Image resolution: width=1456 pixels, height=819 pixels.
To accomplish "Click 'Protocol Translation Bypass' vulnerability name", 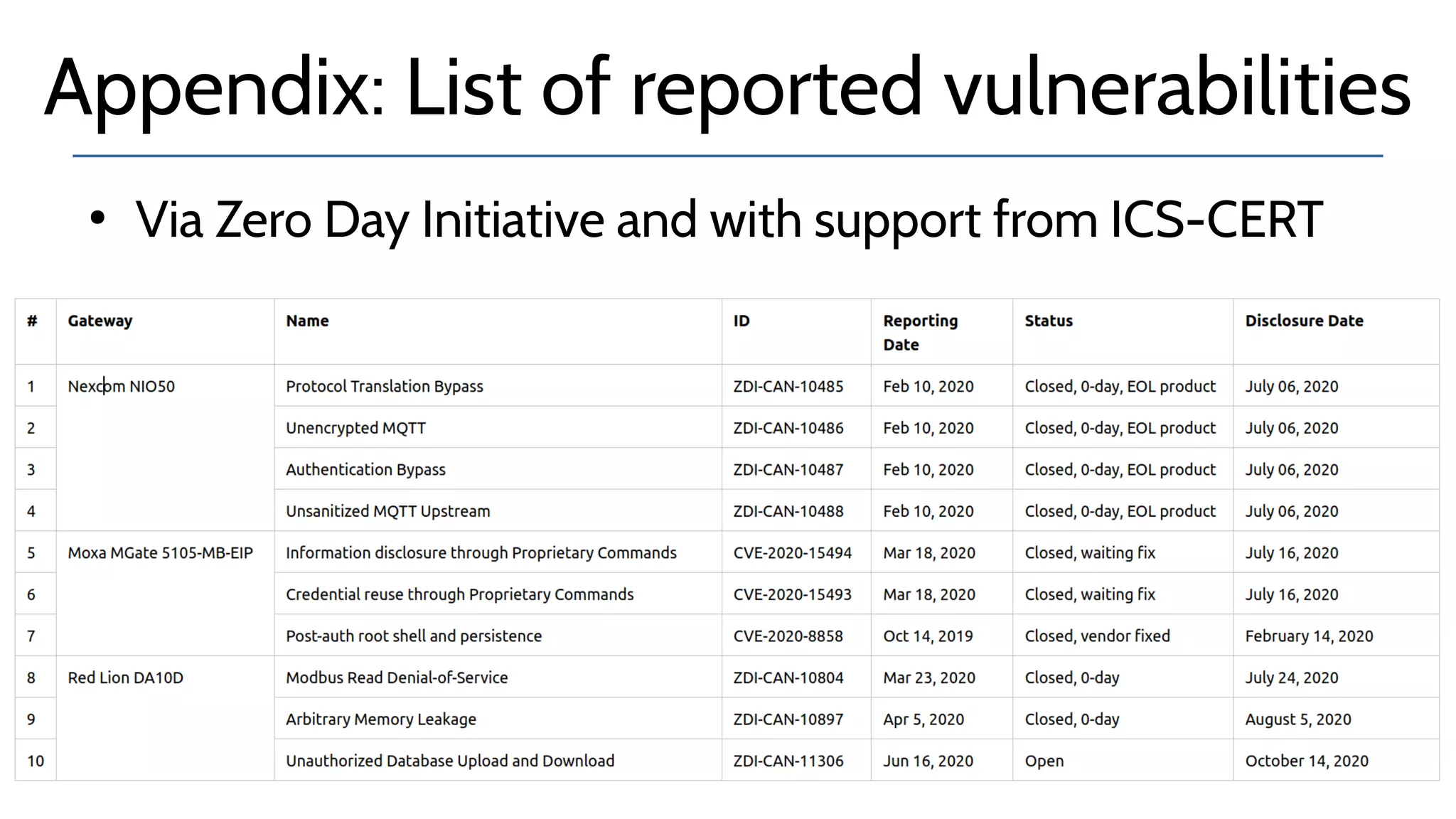I will pos(385,386).
